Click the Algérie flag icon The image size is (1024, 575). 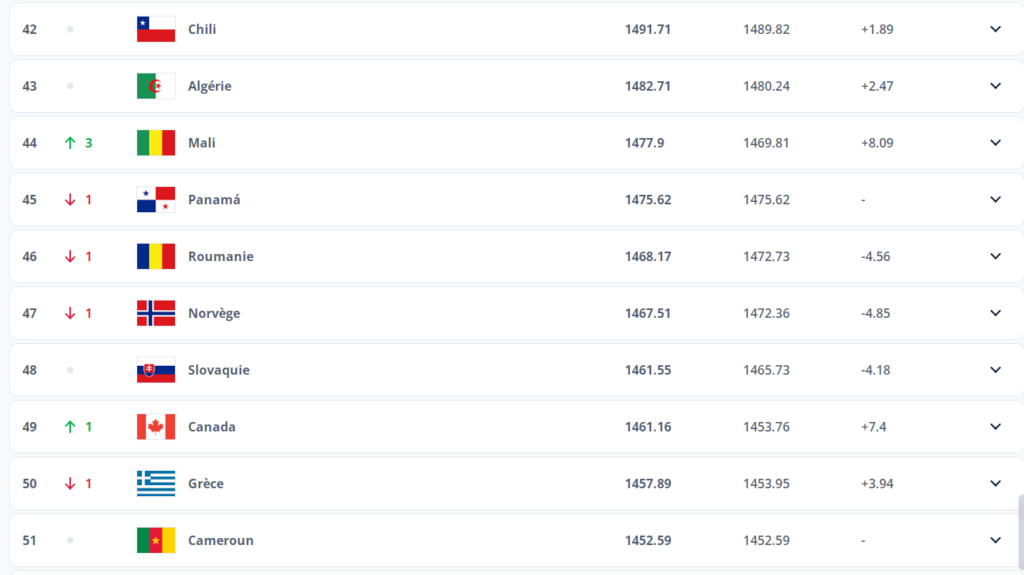[x=156, y=86]
